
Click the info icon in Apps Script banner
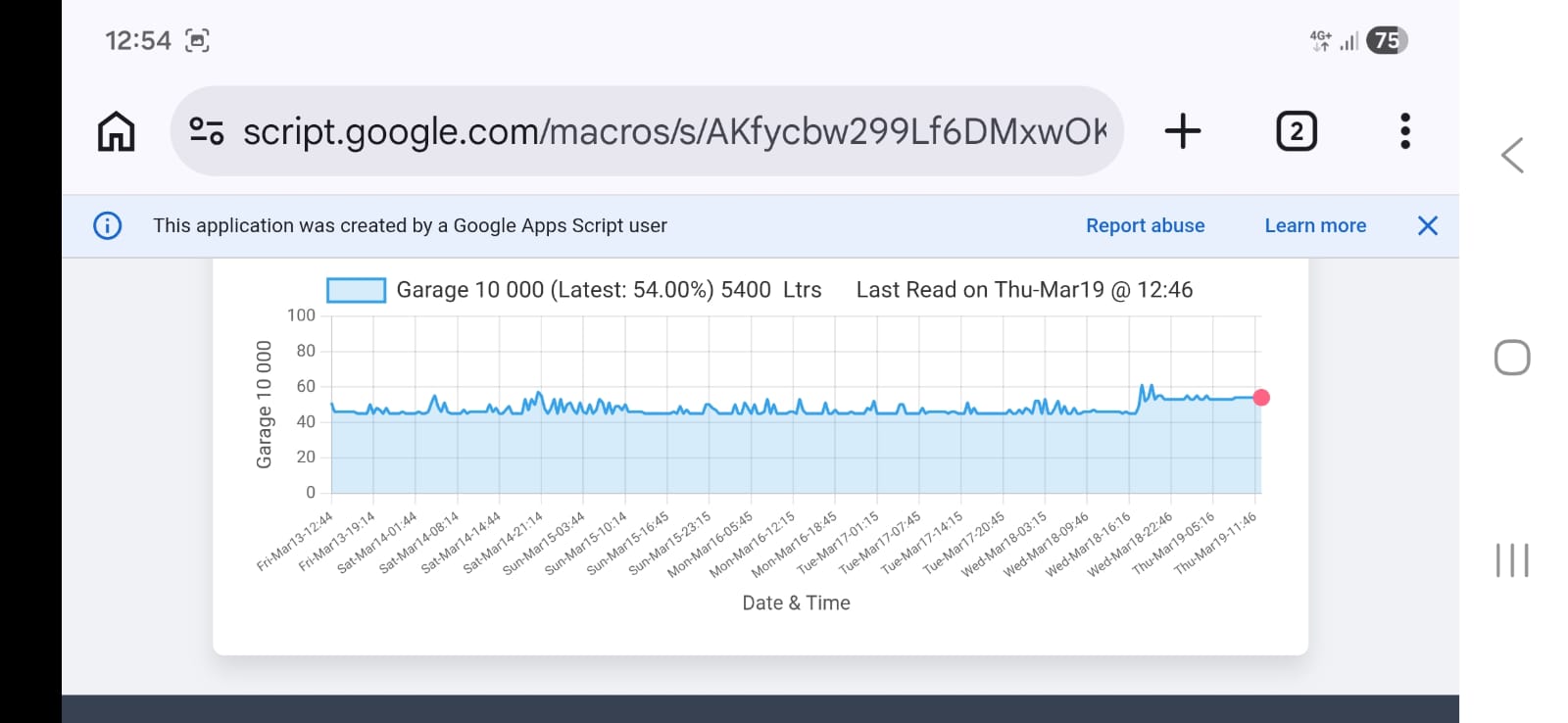click(108, 225)
